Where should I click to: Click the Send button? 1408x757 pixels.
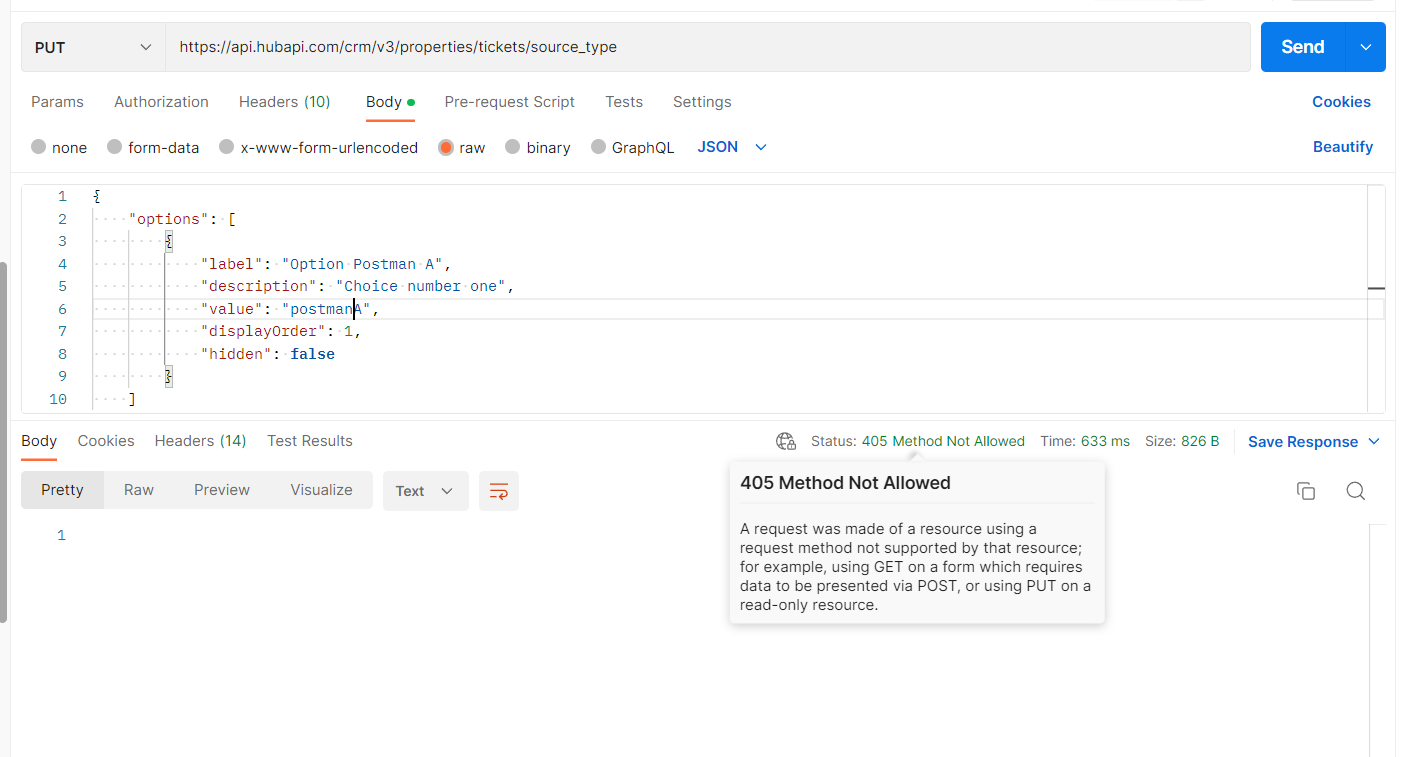click(1301, 46)
